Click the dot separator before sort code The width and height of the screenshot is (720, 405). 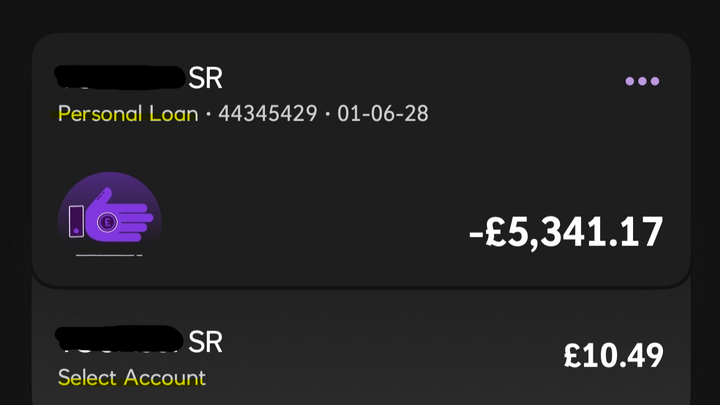click(x=327, y=114)
